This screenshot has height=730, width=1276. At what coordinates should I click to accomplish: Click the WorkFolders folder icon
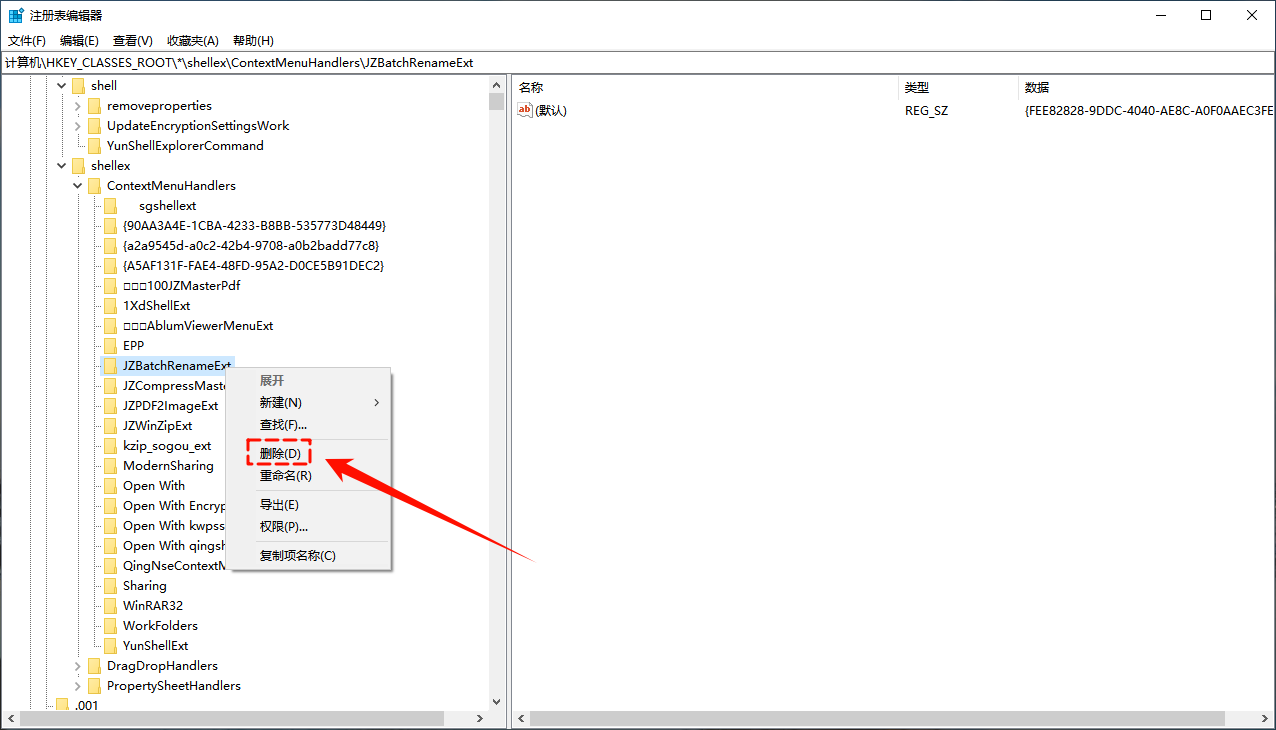point(110,625)
